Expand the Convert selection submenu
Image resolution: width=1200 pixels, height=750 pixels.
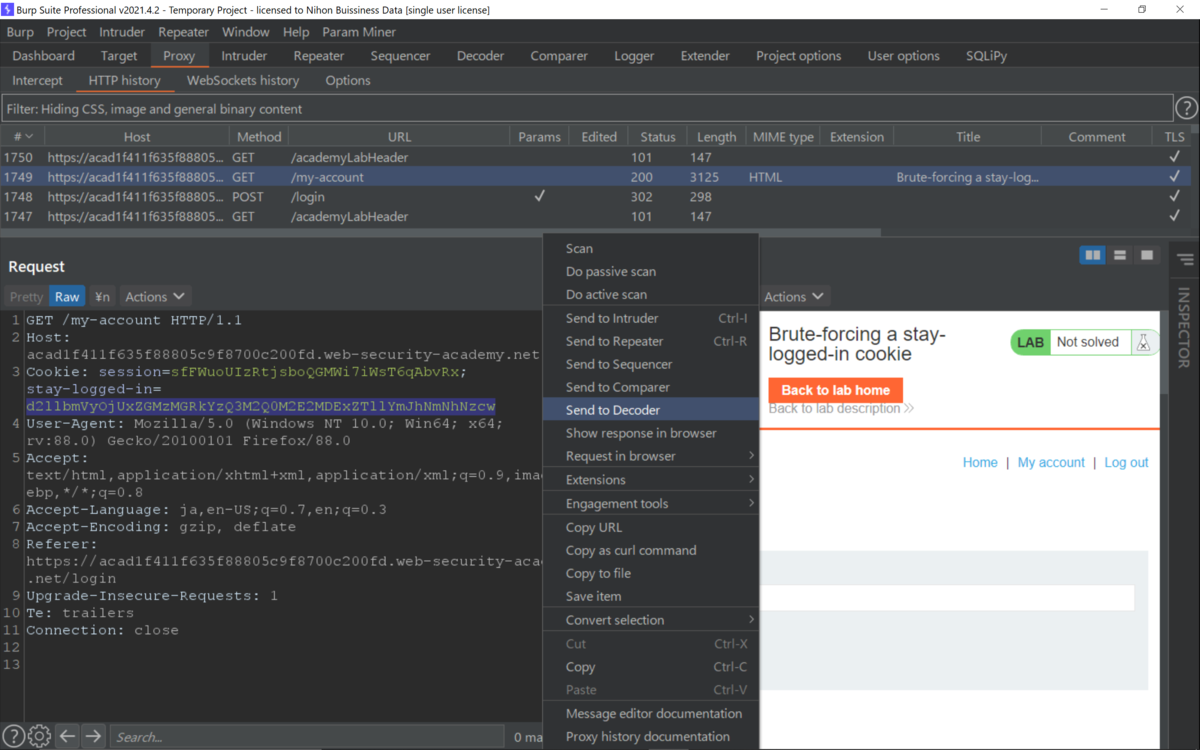[650, 620]
